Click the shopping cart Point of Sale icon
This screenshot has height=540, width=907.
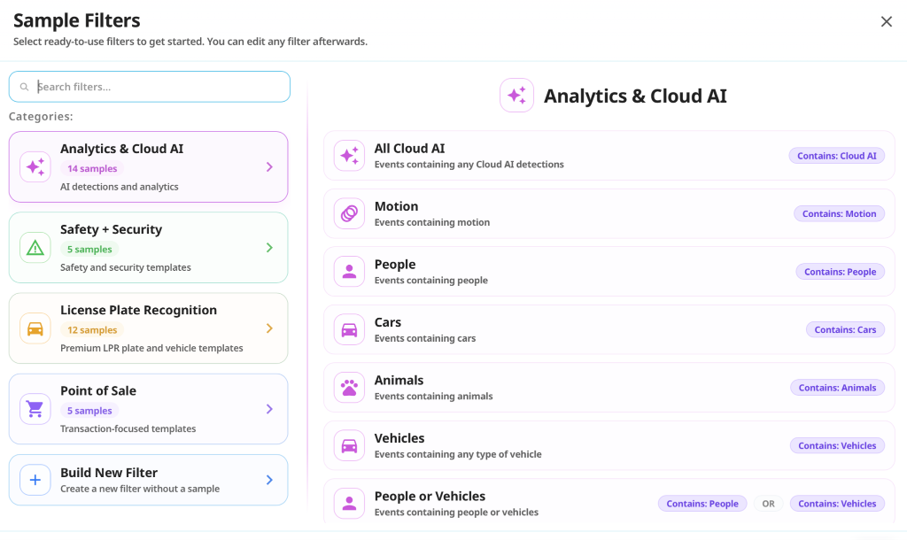35,409
